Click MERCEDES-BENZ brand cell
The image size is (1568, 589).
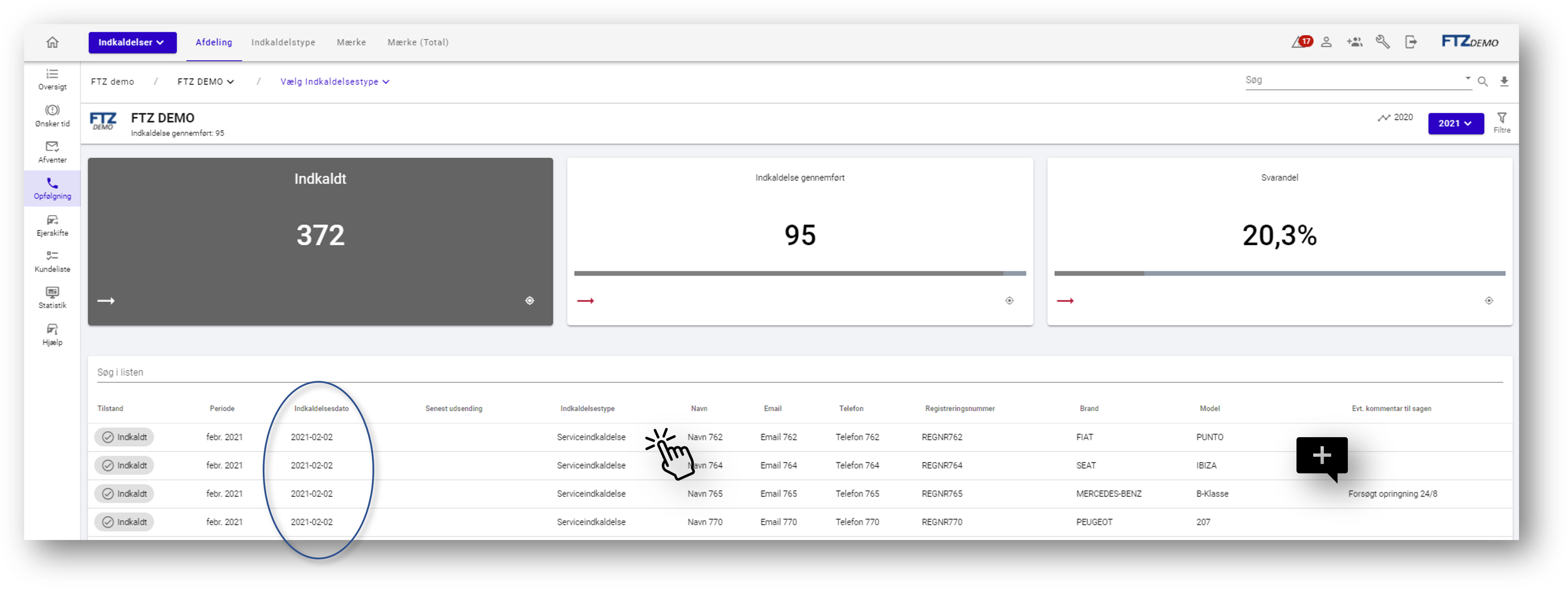tap(1109, 493)
